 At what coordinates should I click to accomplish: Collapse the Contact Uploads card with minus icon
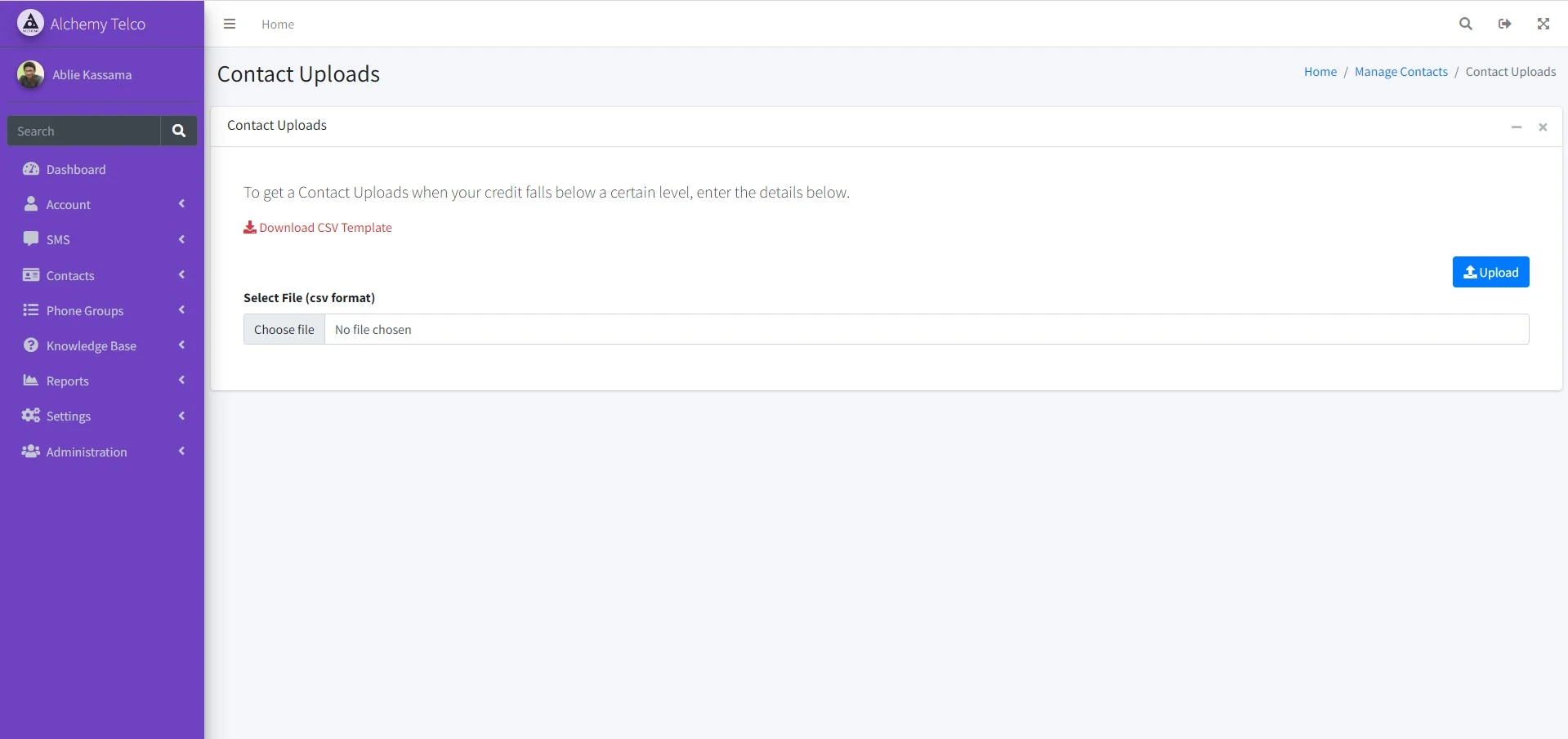tap(1516, 127)
